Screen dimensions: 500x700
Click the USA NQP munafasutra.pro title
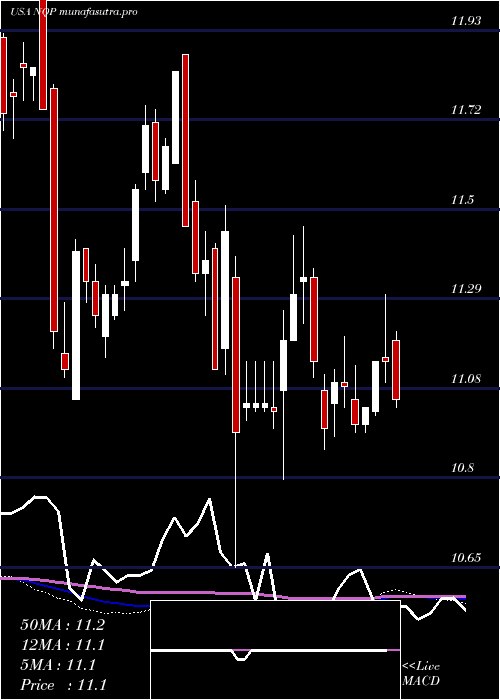pyautogui.click(x=73, y=12)
